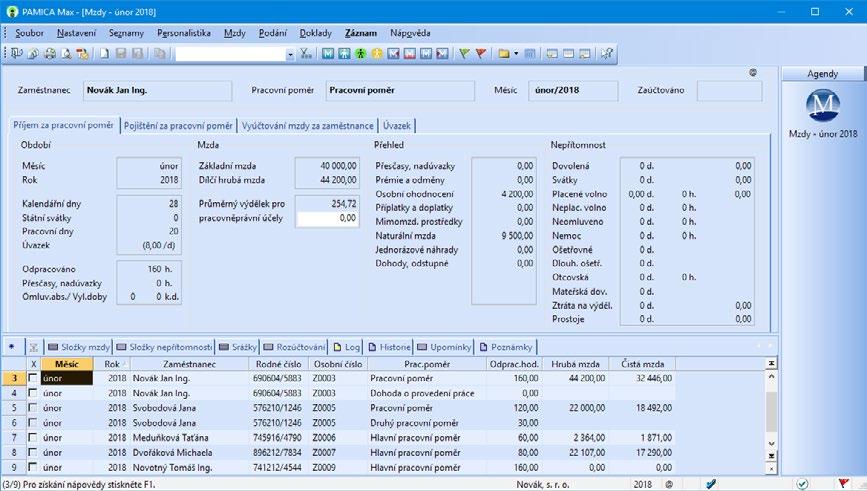Screen dimensions: 867x491
Task: Open the Záznam menu
Action: point(361,33)
